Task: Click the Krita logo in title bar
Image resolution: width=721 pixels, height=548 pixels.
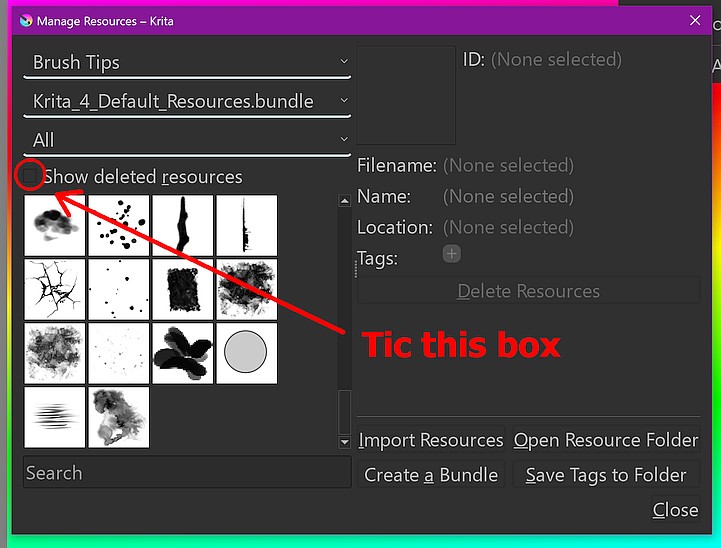Action: click(26, 21)
